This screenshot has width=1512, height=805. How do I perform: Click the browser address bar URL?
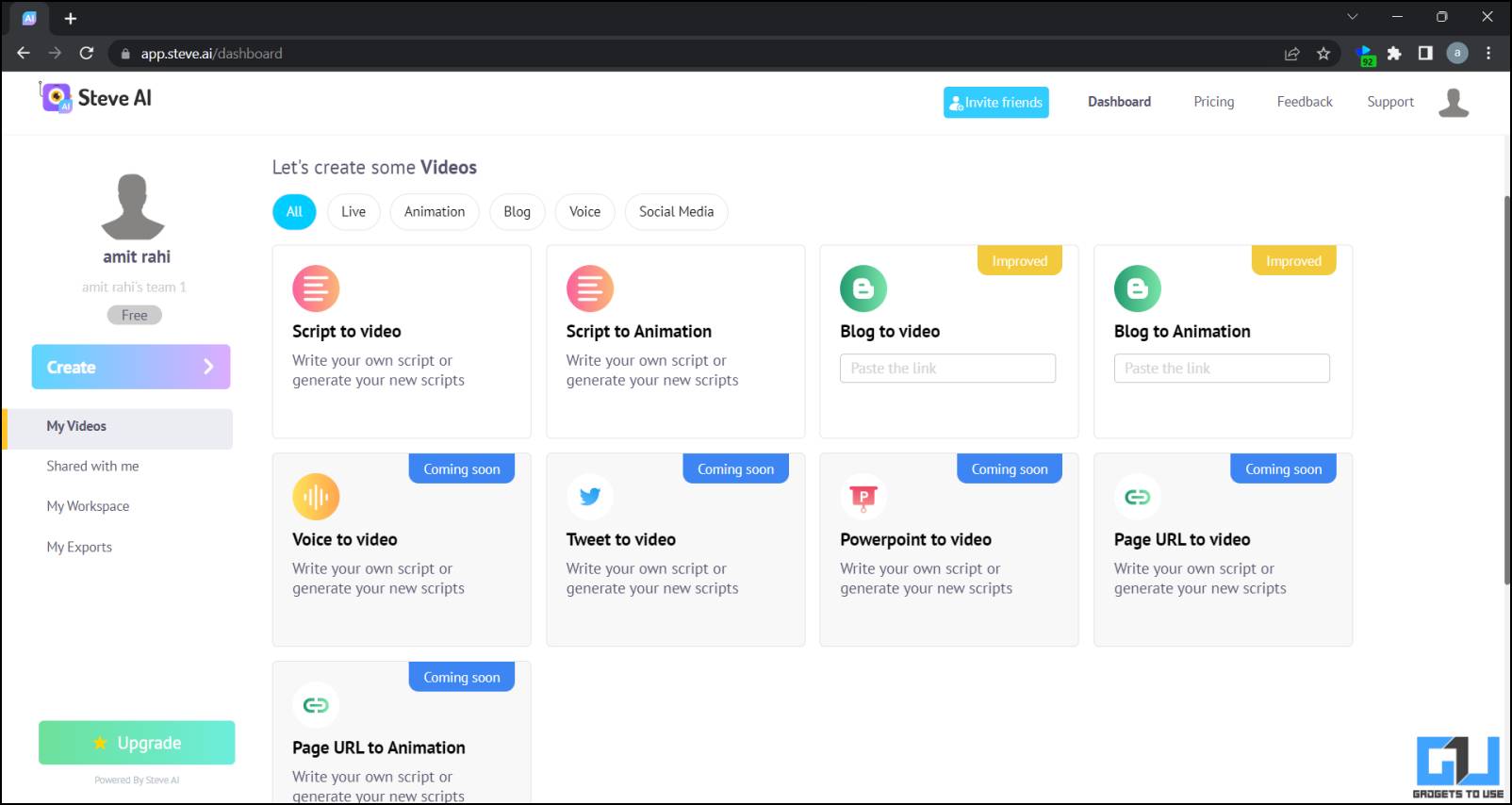[x=211, y=54]
